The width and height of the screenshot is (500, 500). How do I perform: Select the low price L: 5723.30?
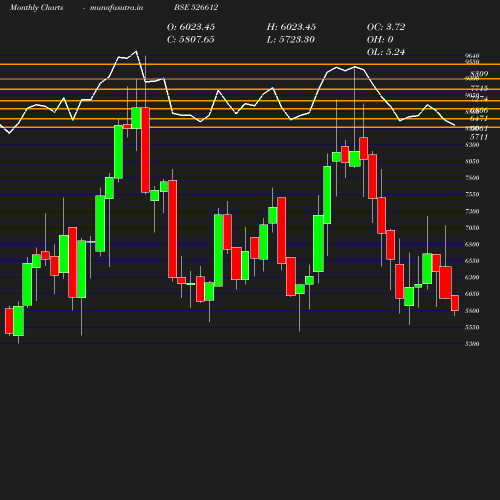click(290, 39)
